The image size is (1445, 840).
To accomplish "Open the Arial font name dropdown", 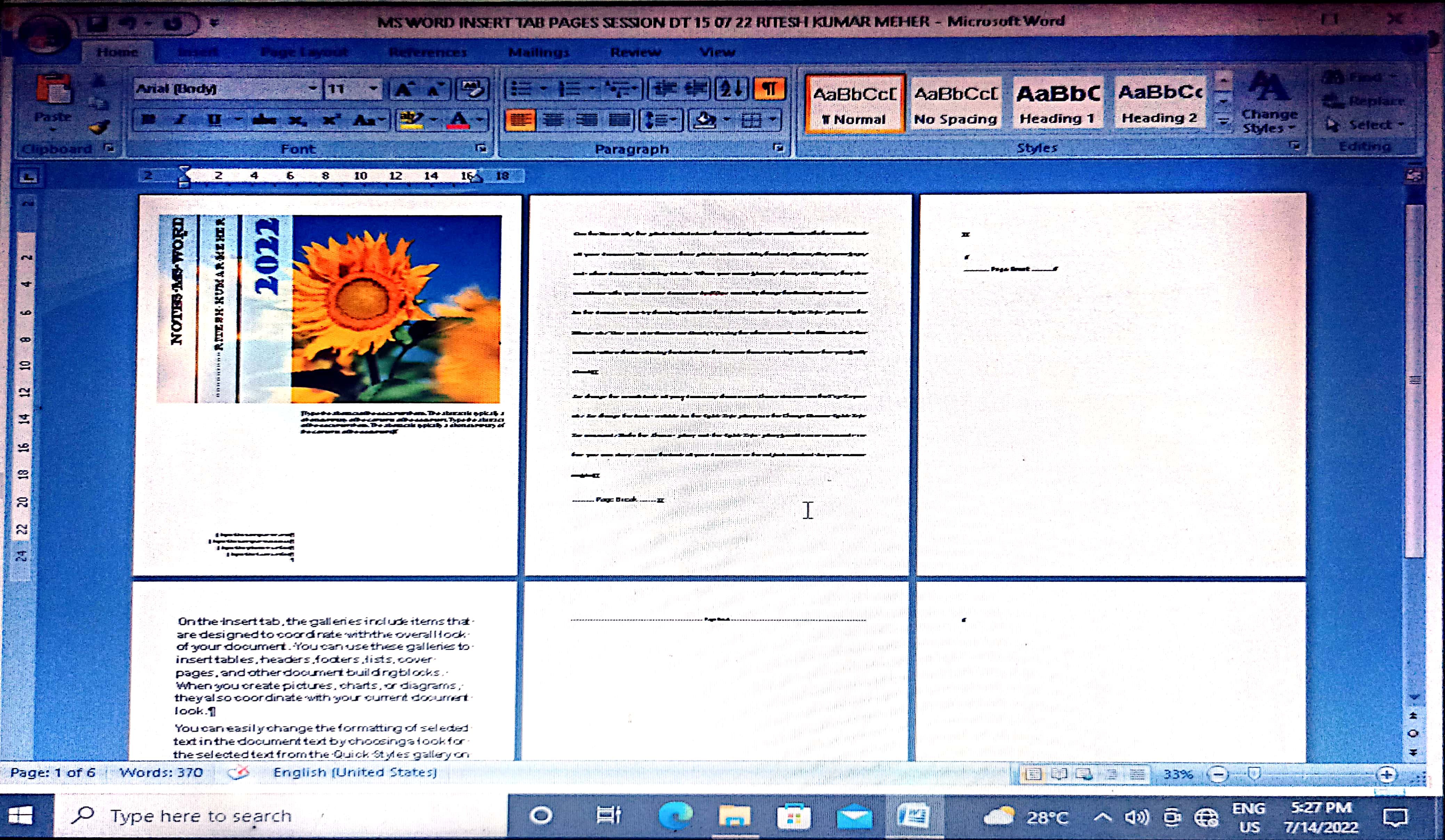I will point(313,89).
